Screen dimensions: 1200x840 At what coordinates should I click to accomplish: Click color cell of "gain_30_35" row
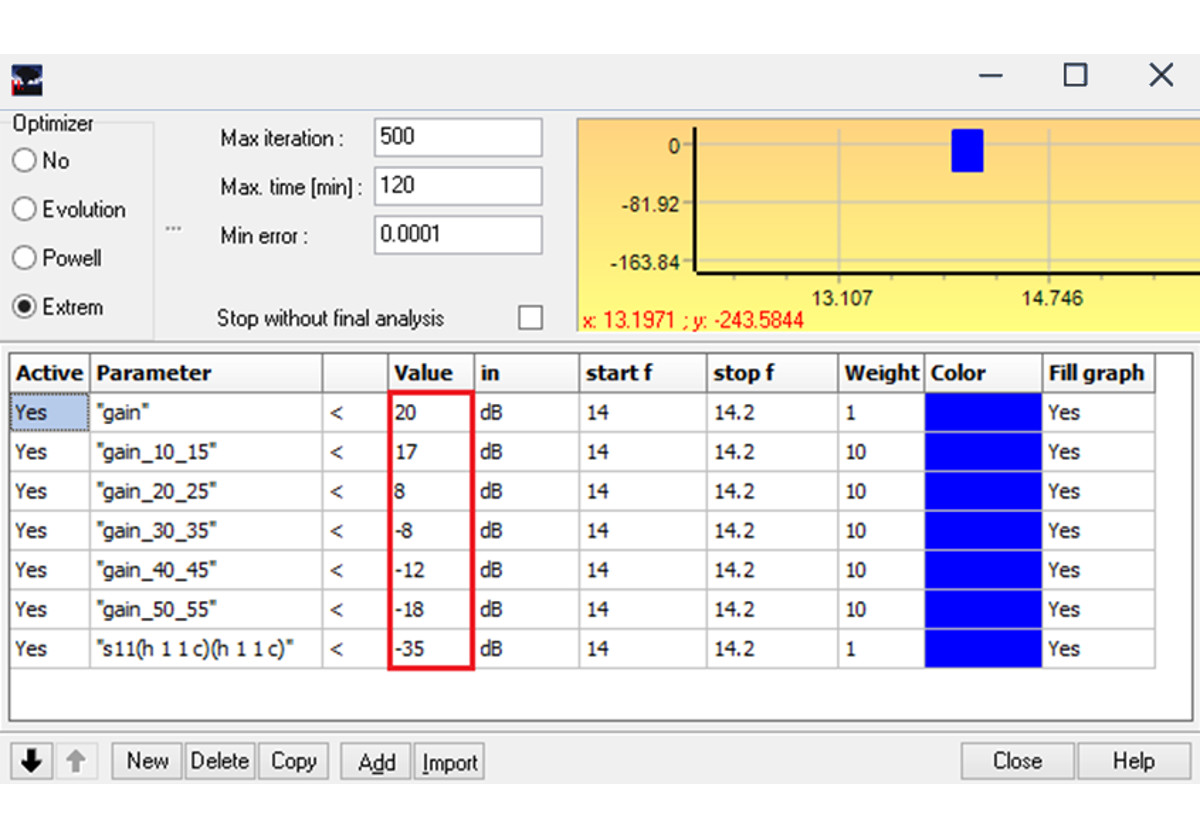[x=983, y=530]
